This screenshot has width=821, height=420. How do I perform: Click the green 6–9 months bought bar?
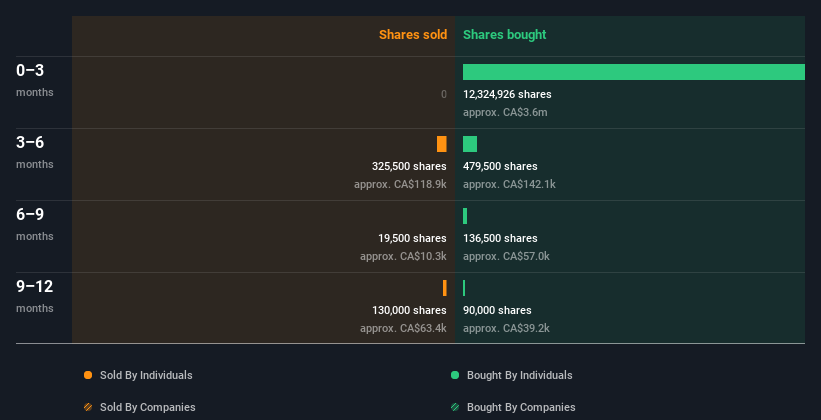pyautogui.click(x=465, y=216)
